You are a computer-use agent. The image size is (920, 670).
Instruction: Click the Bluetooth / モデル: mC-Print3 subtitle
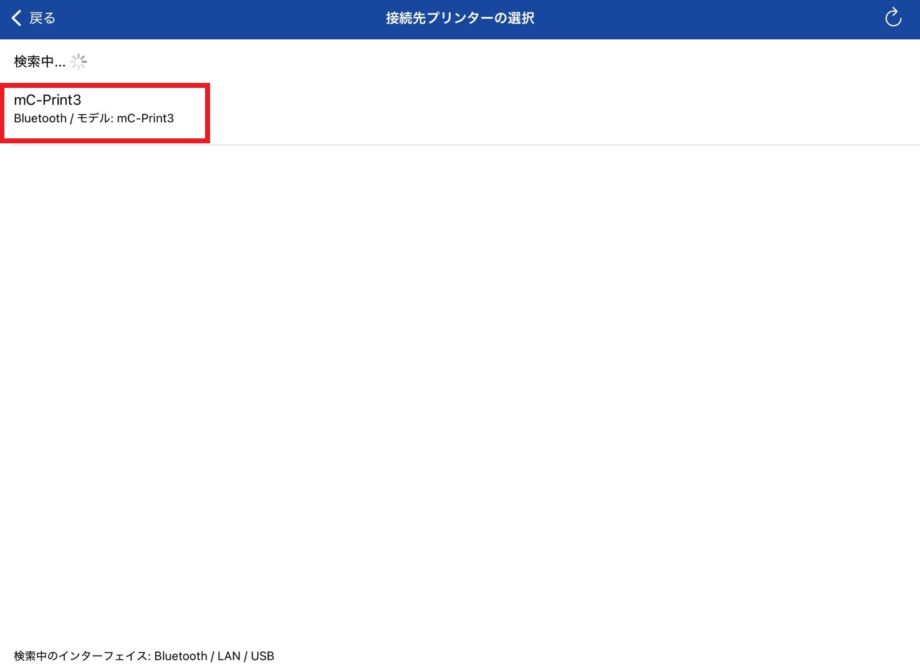[x=93, y=119]
